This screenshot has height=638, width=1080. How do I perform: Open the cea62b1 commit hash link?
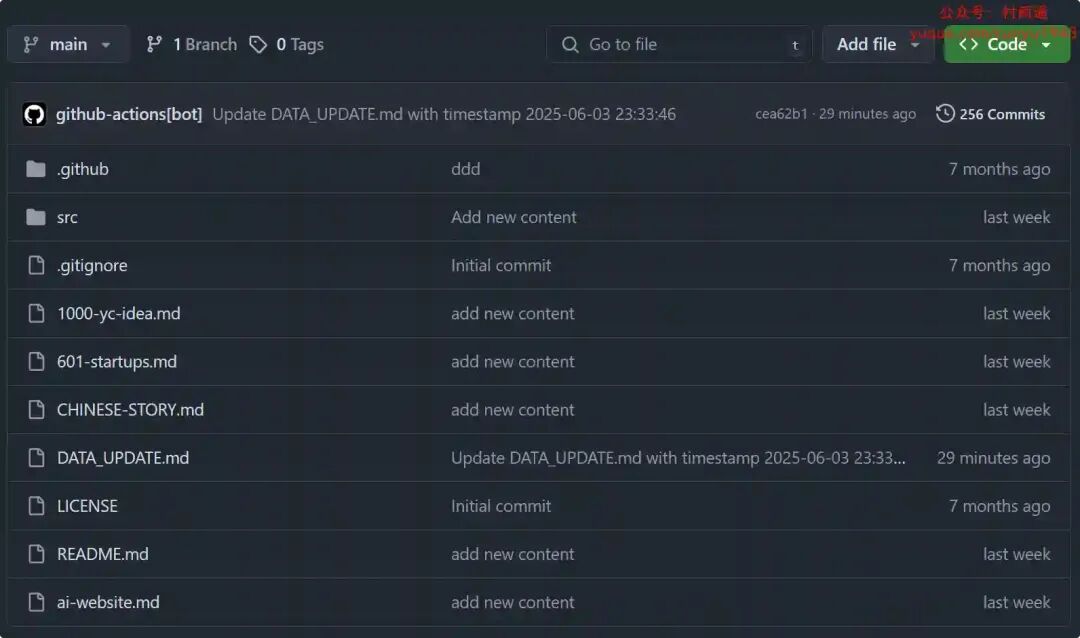point(781,114)
